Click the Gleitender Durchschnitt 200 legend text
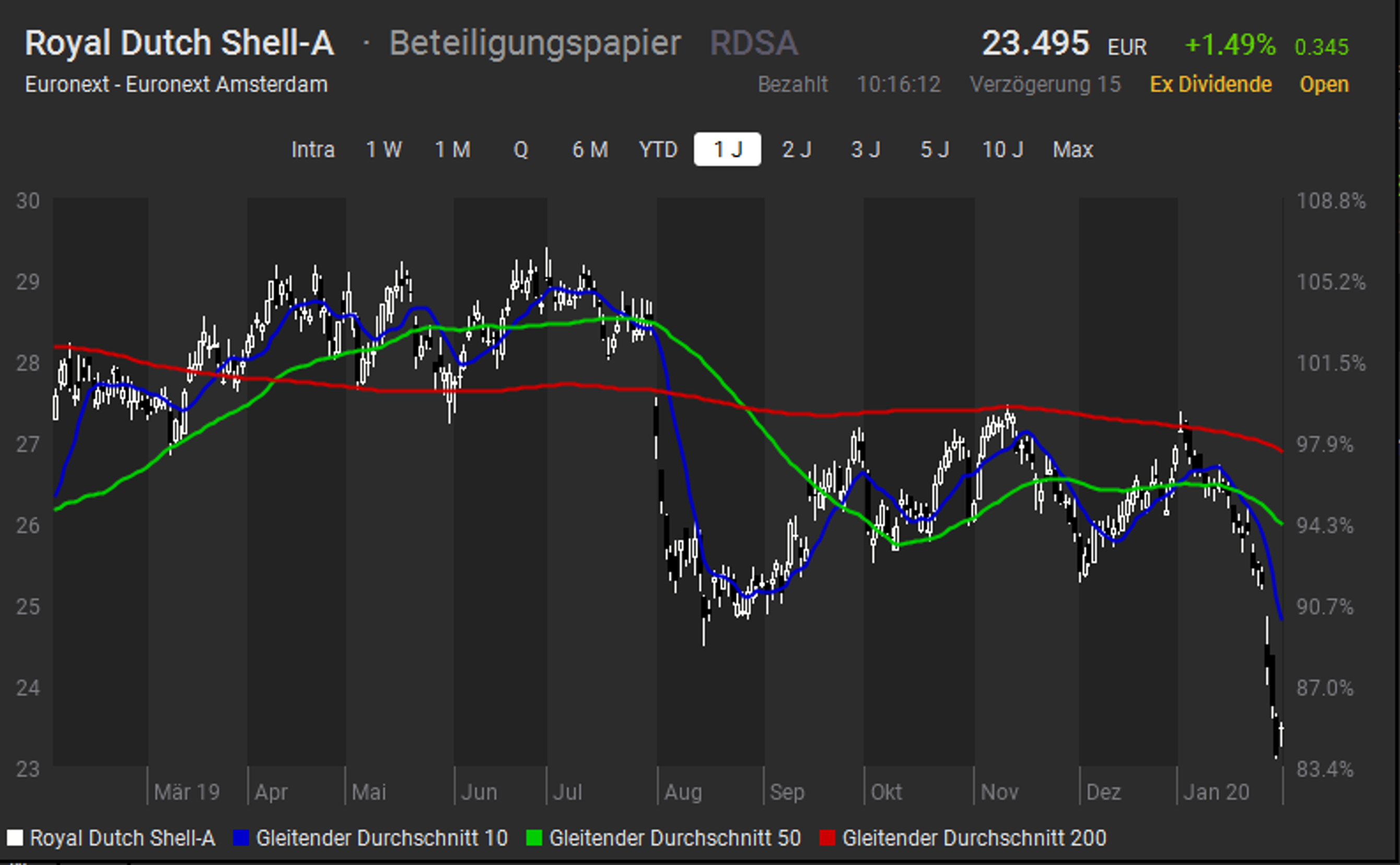 [x=974, y=838]
